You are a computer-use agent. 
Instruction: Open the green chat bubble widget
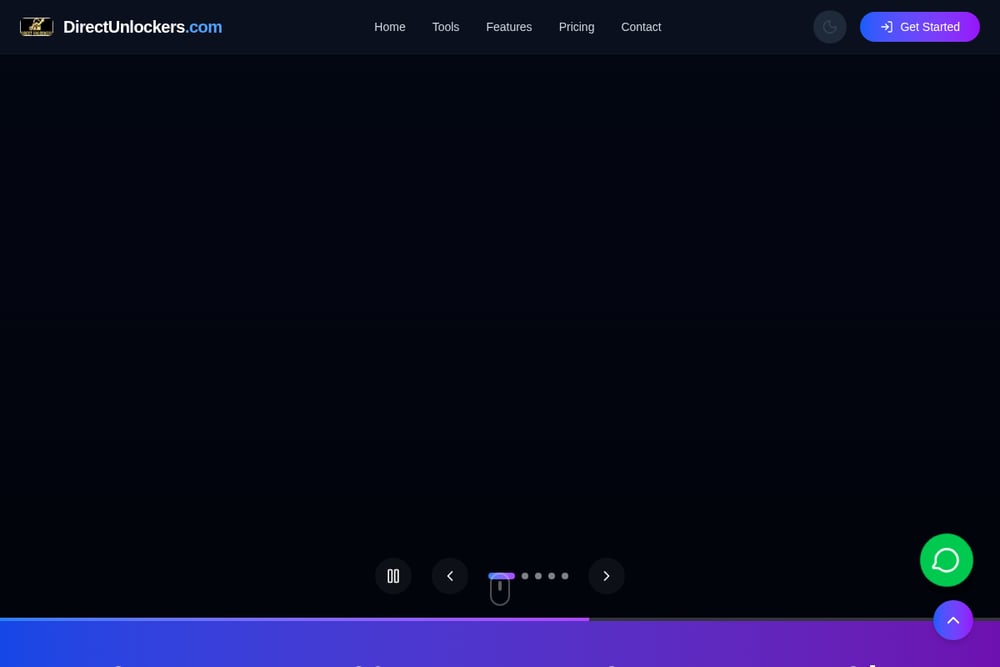tap(946, 560)
